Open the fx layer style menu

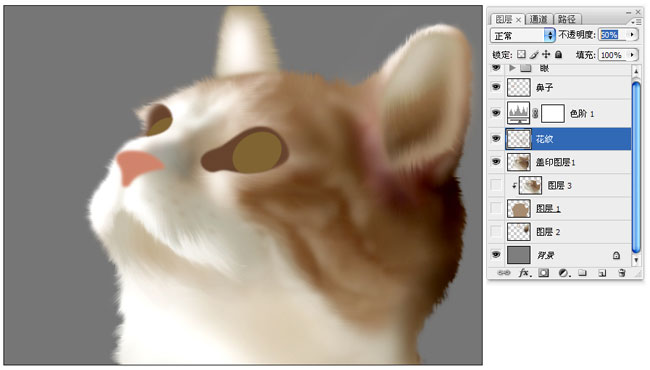[524, 273]
